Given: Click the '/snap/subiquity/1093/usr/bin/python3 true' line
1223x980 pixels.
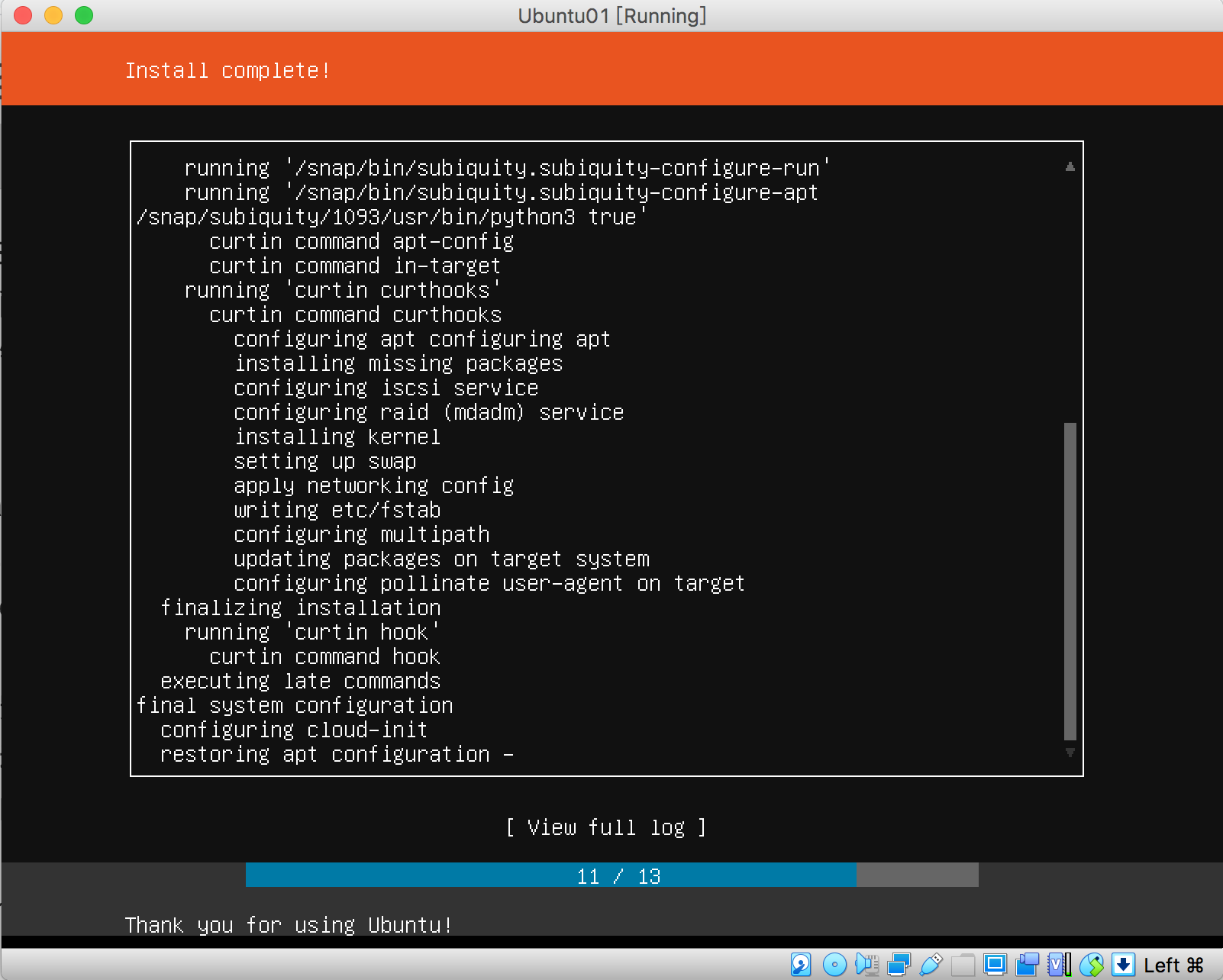Looking at the screenshot, I should coord(392,217).
